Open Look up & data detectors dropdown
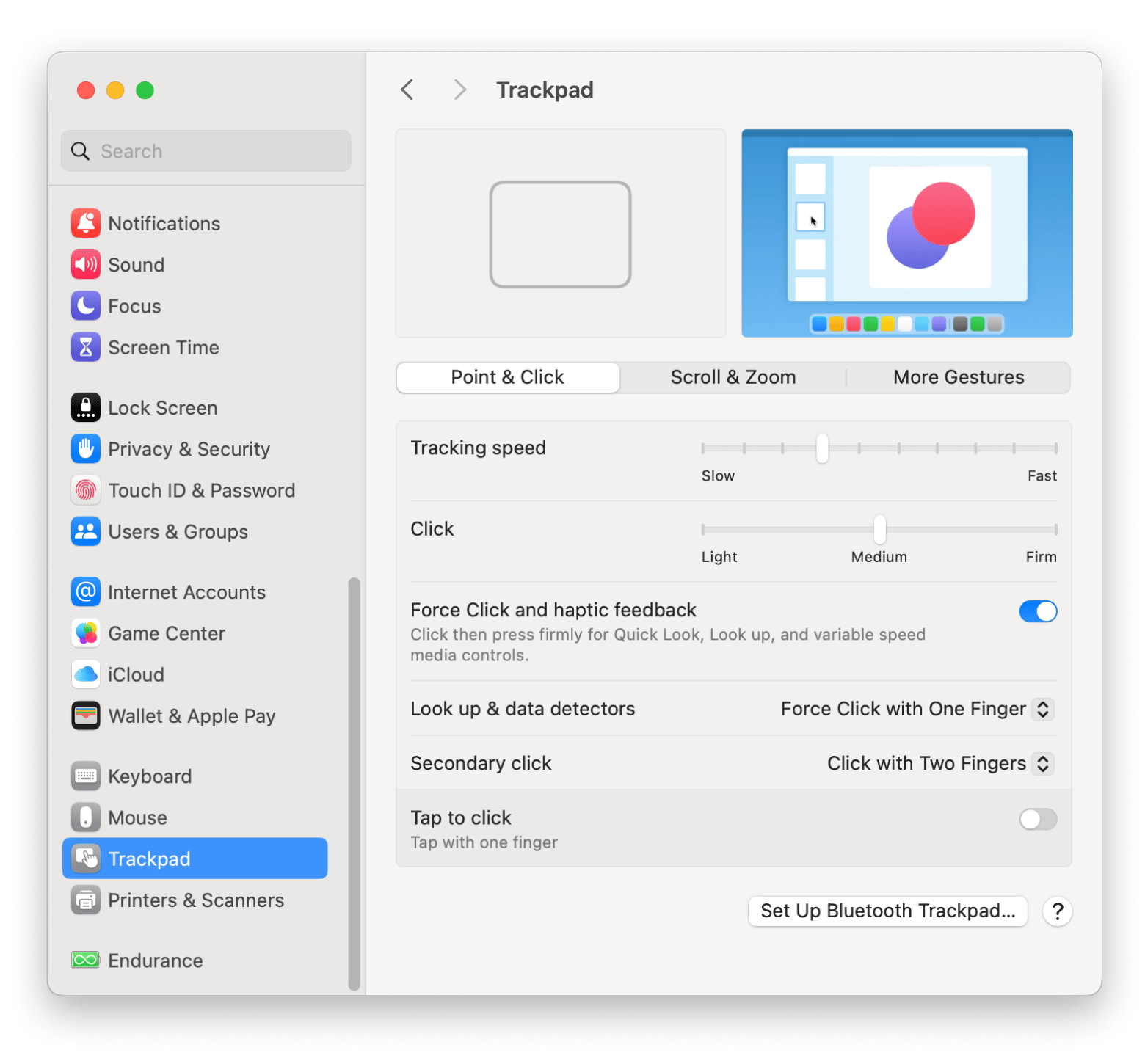1145x1064 pixels. (x=1042, y=709)
